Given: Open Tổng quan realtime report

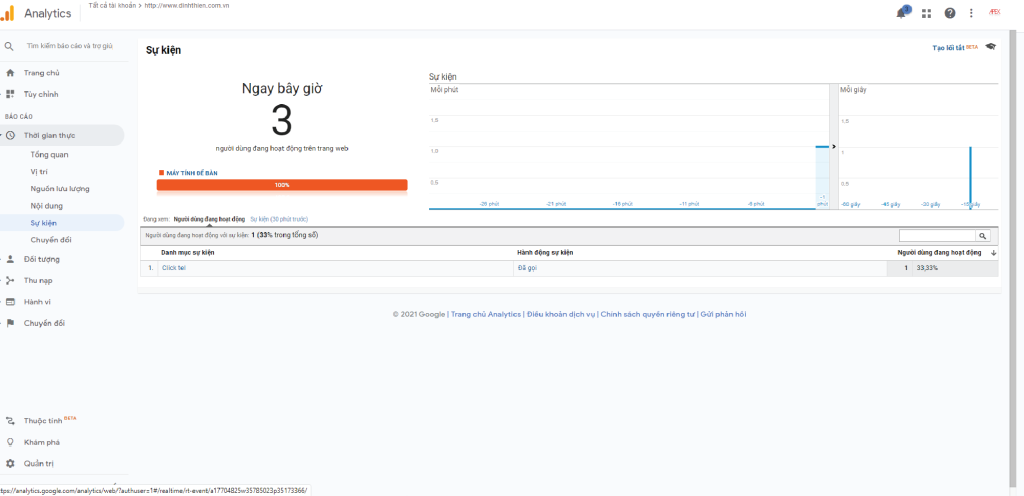Looking at the screenshot, I should [x=49, y=155].
